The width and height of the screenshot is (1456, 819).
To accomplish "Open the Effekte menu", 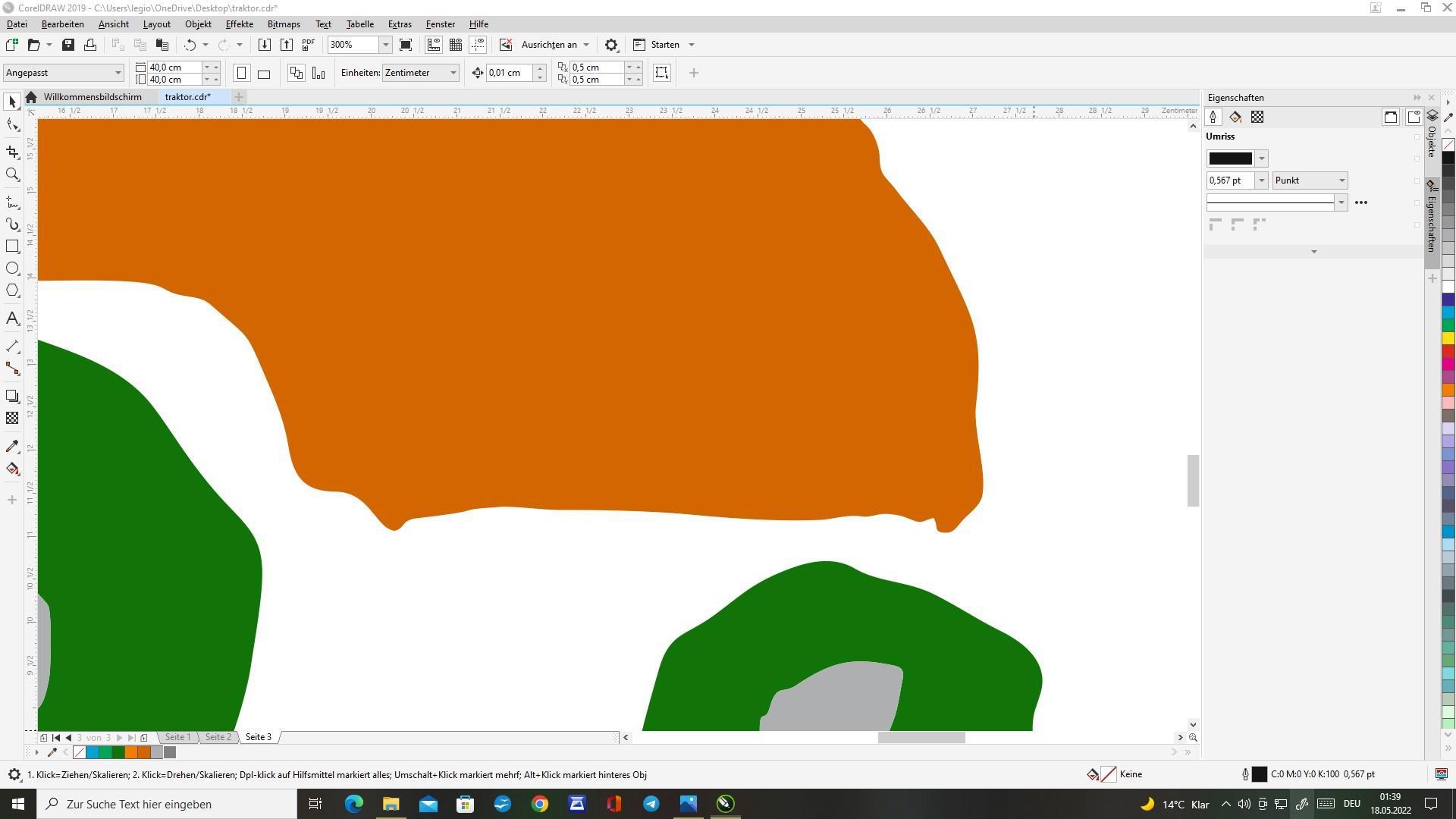I will pyautogui.click(x=239, y=24).
